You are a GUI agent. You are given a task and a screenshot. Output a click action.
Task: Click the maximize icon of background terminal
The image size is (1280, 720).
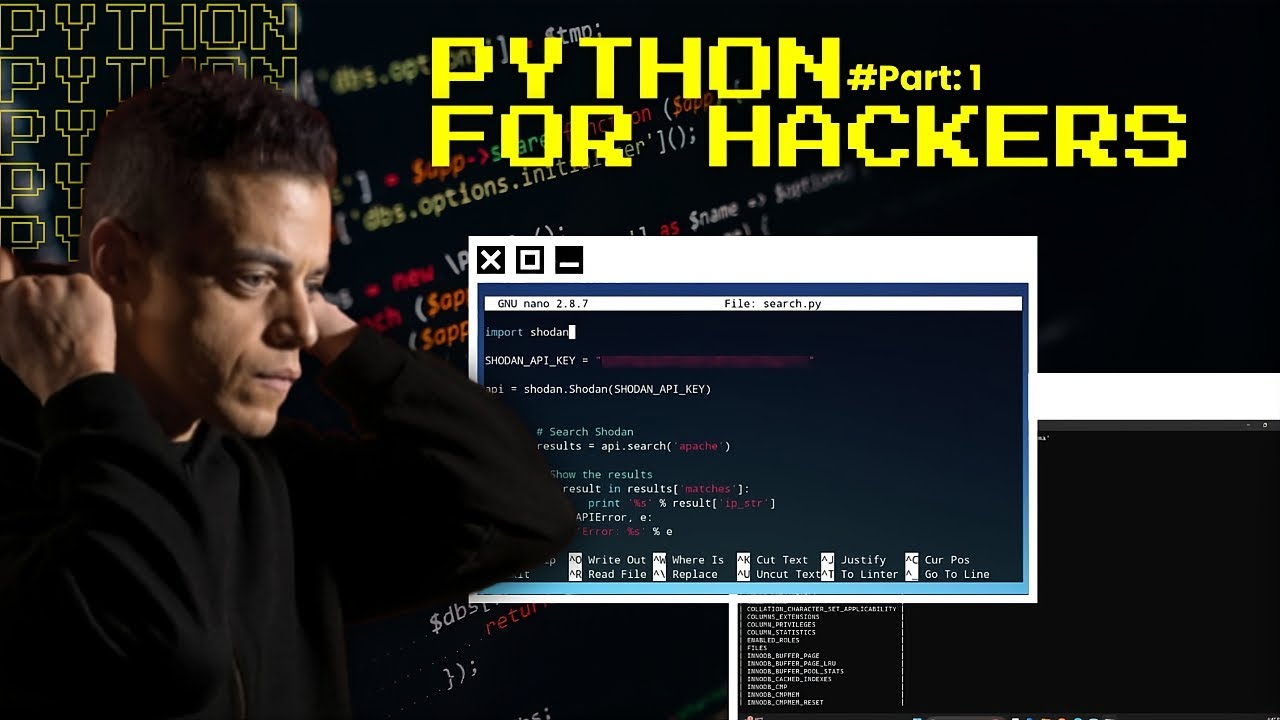[x=1265, y=425]
